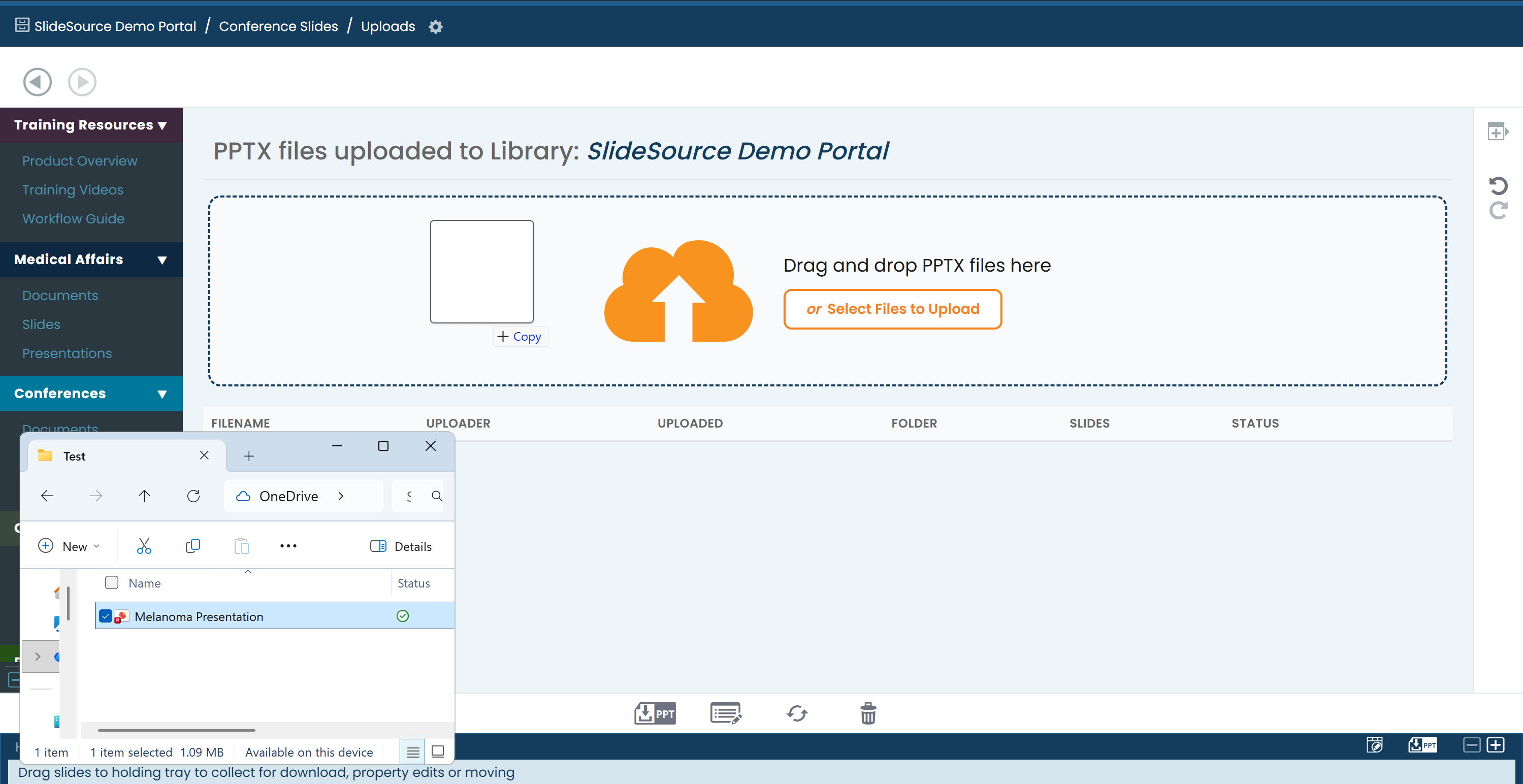The image size is (1523, 784).
Task: Click Select Files to Upload button
Action: [892, 309]
